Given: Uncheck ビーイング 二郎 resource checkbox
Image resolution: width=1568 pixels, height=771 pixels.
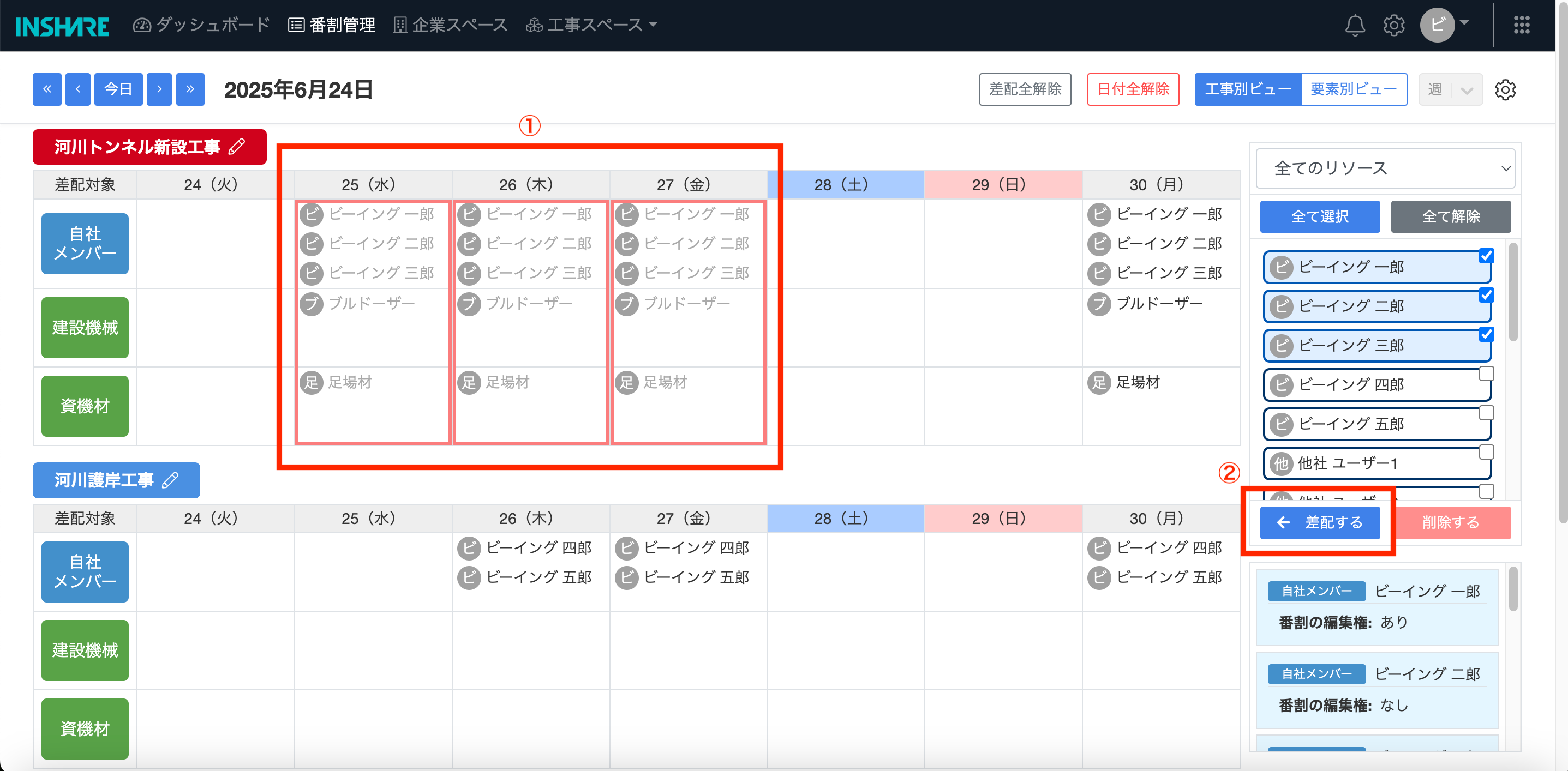Looking at the screenshot, I should 1486,295.
